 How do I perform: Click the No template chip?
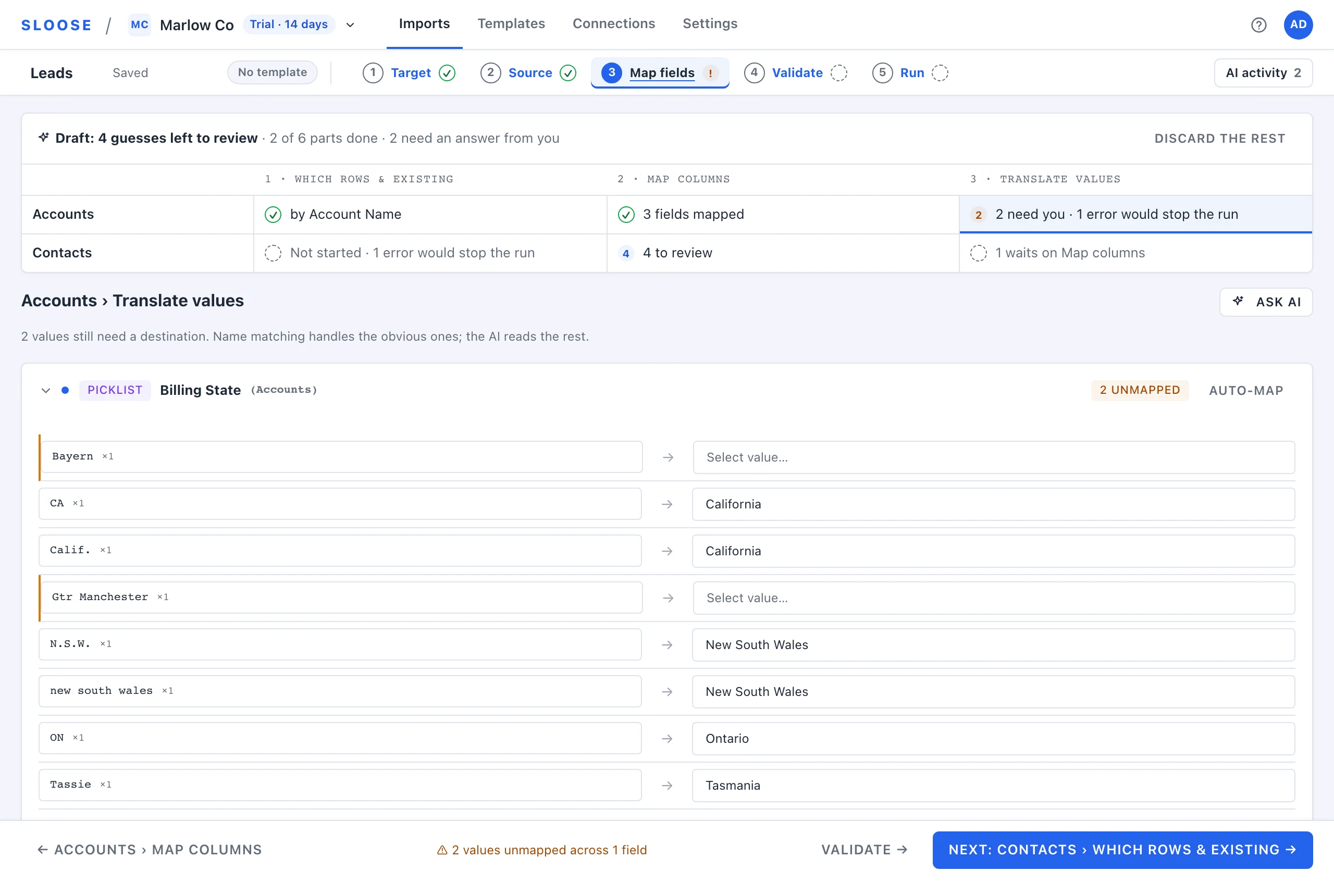pyautogui.click(x=272, y=72)
